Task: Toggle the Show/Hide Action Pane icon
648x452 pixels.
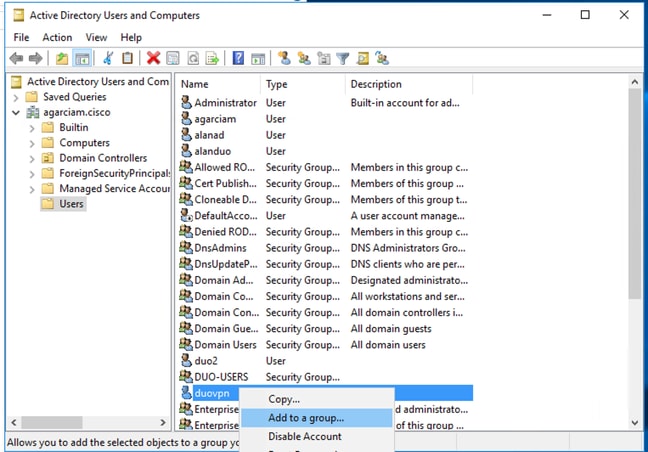Action: click(x=258, y=58)
